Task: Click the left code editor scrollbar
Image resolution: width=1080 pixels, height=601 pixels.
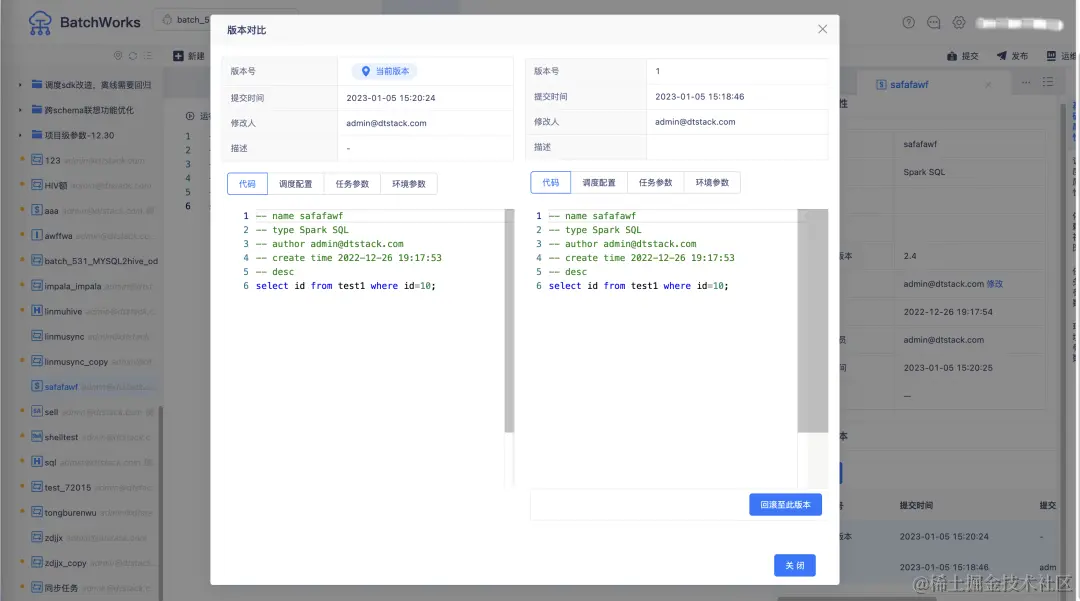Action: tap(509, 321)
